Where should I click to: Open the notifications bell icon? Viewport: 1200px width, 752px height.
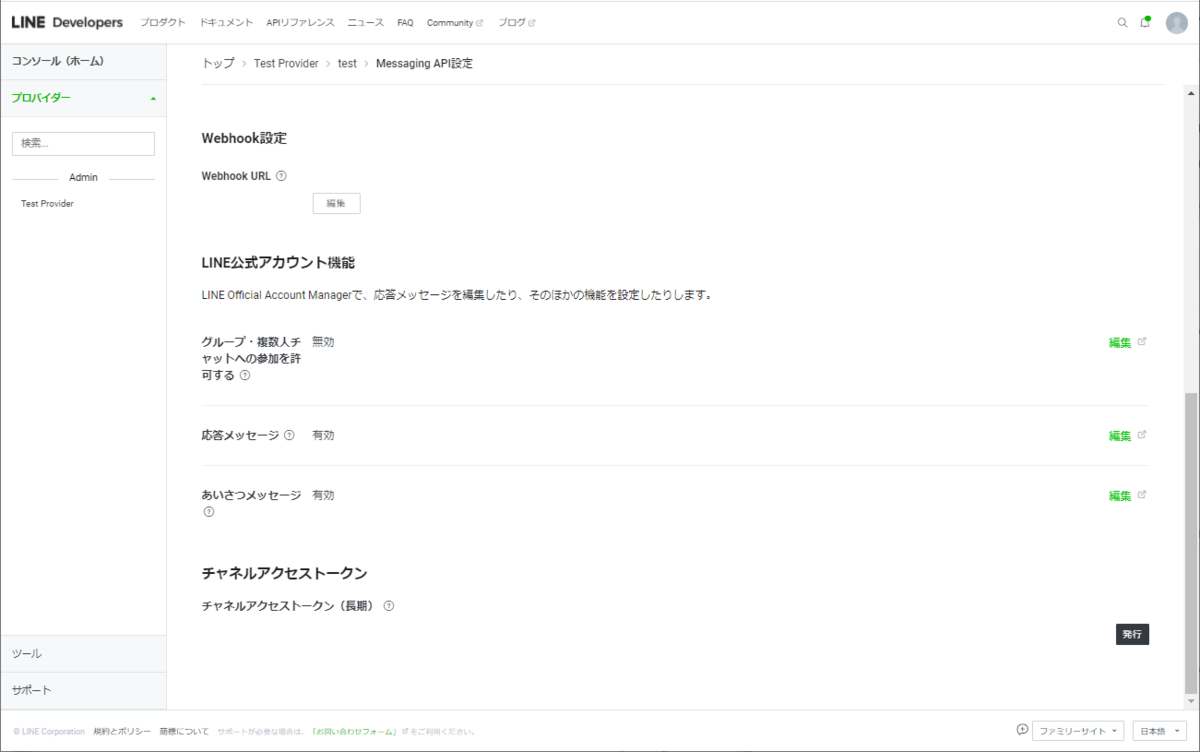[x=1145, y=22]
